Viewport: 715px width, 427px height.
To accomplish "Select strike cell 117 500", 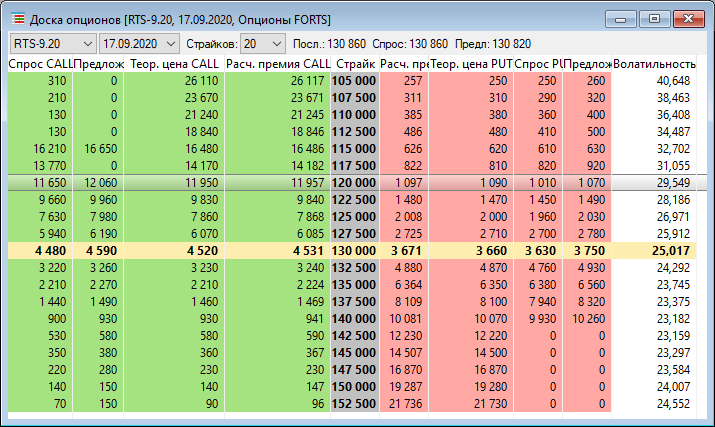I will tap(355, 166).
